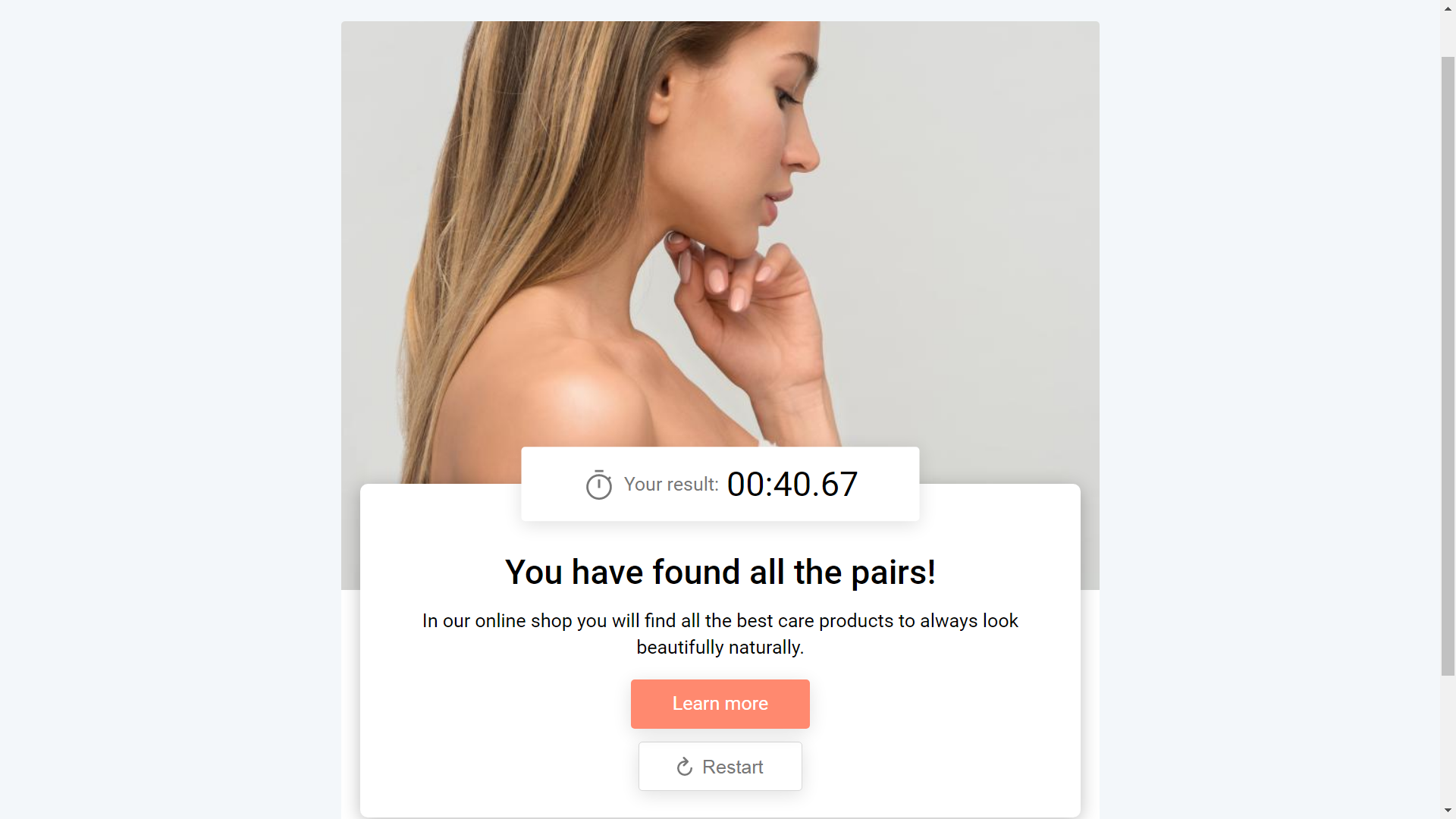
Task: Click the word "beautifully naturally" in the description
Action: tap(720, 648)
